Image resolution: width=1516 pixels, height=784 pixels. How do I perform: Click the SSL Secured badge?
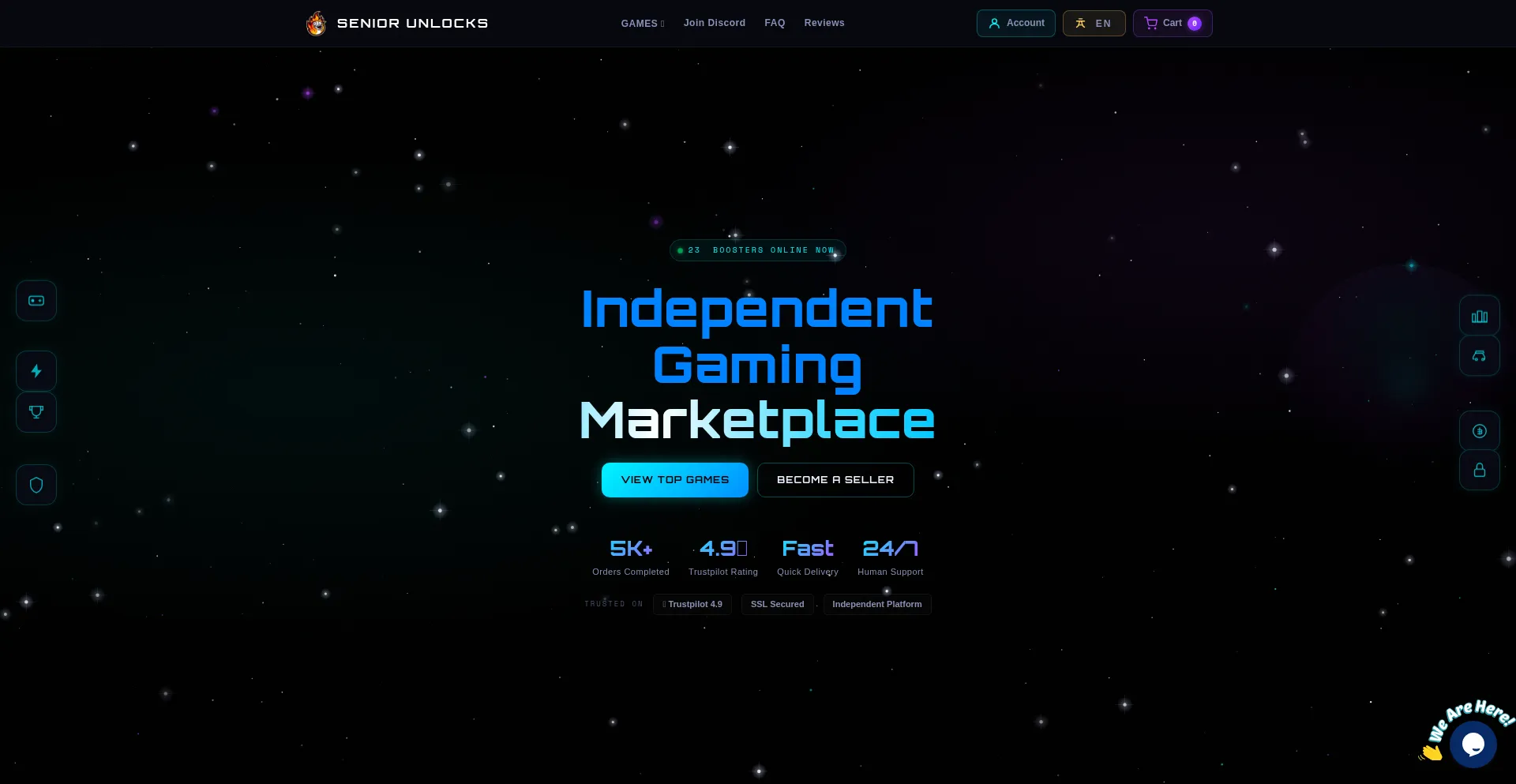(x=778, y=604)
